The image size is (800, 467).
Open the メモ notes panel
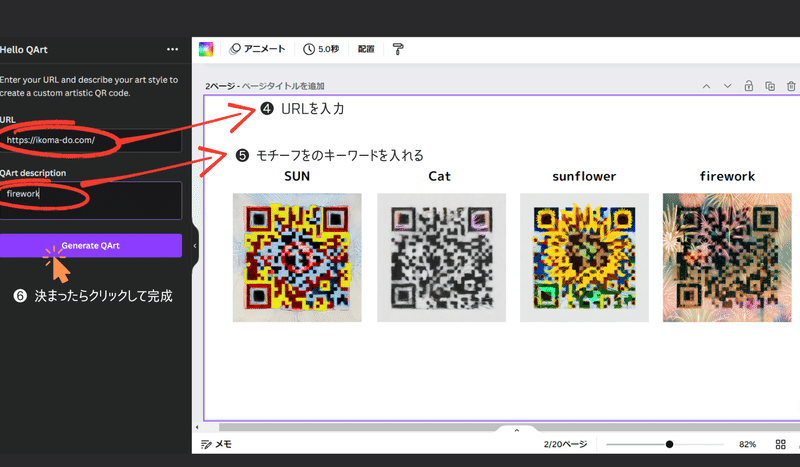click(216, 444)
